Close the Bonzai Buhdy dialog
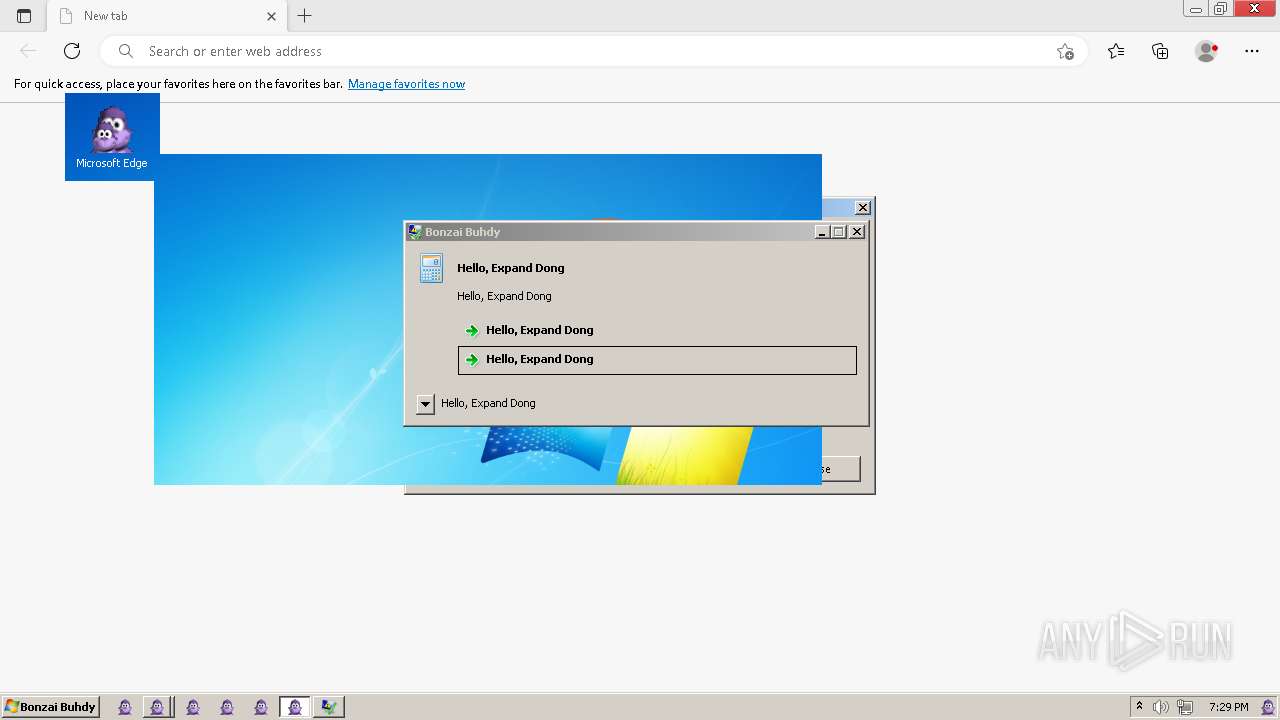 click(x=857, y=232)
